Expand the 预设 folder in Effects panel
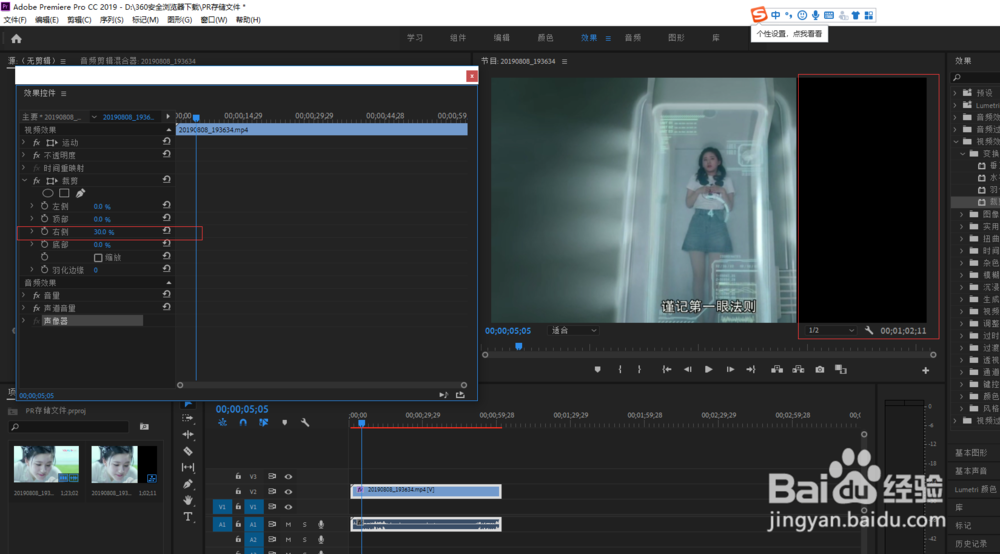This screenshot has height=554, width=1000. [x=955, y=93]
